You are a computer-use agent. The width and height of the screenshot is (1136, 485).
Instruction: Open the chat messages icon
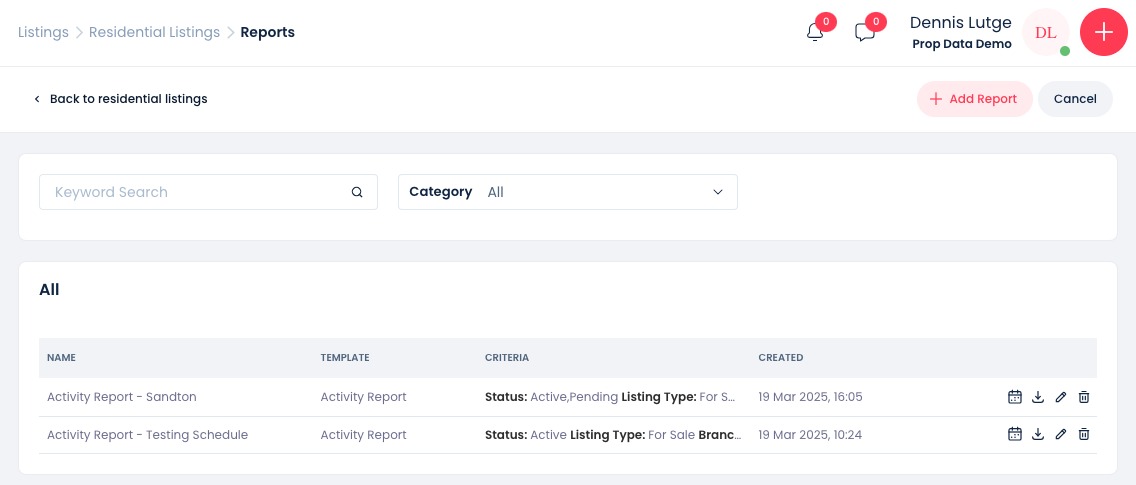pos(865,33)
